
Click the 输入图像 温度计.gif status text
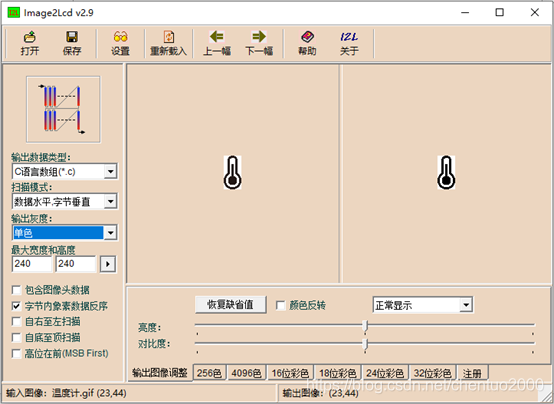(x=66, y=393)
